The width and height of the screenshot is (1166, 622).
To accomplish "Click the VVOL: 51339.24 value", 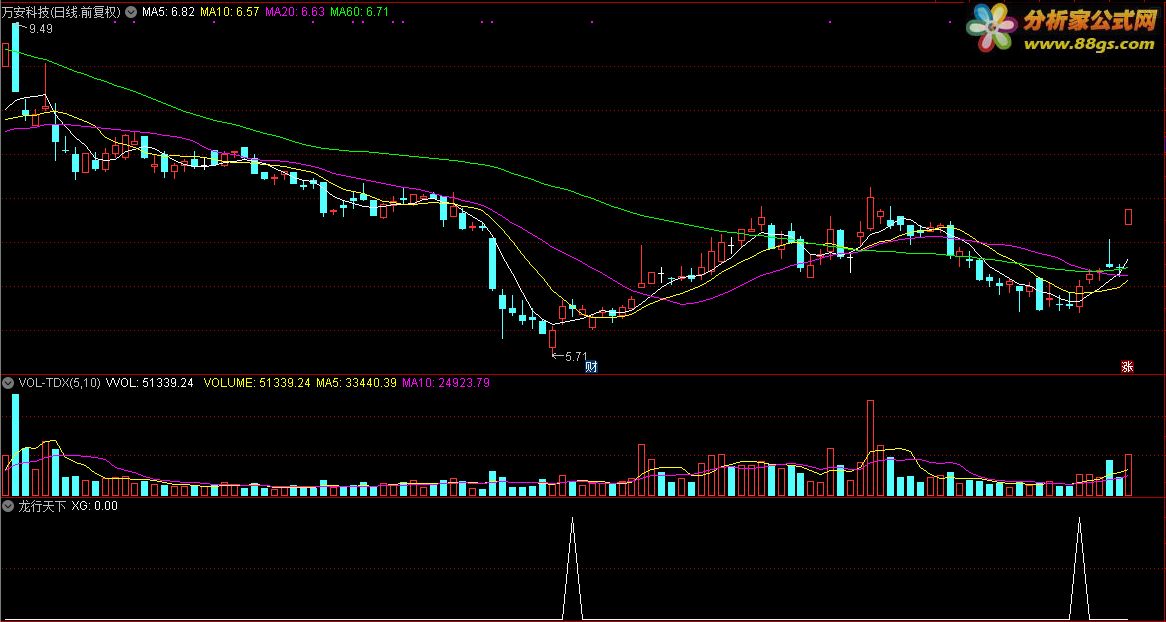I will tap(149, 383).
